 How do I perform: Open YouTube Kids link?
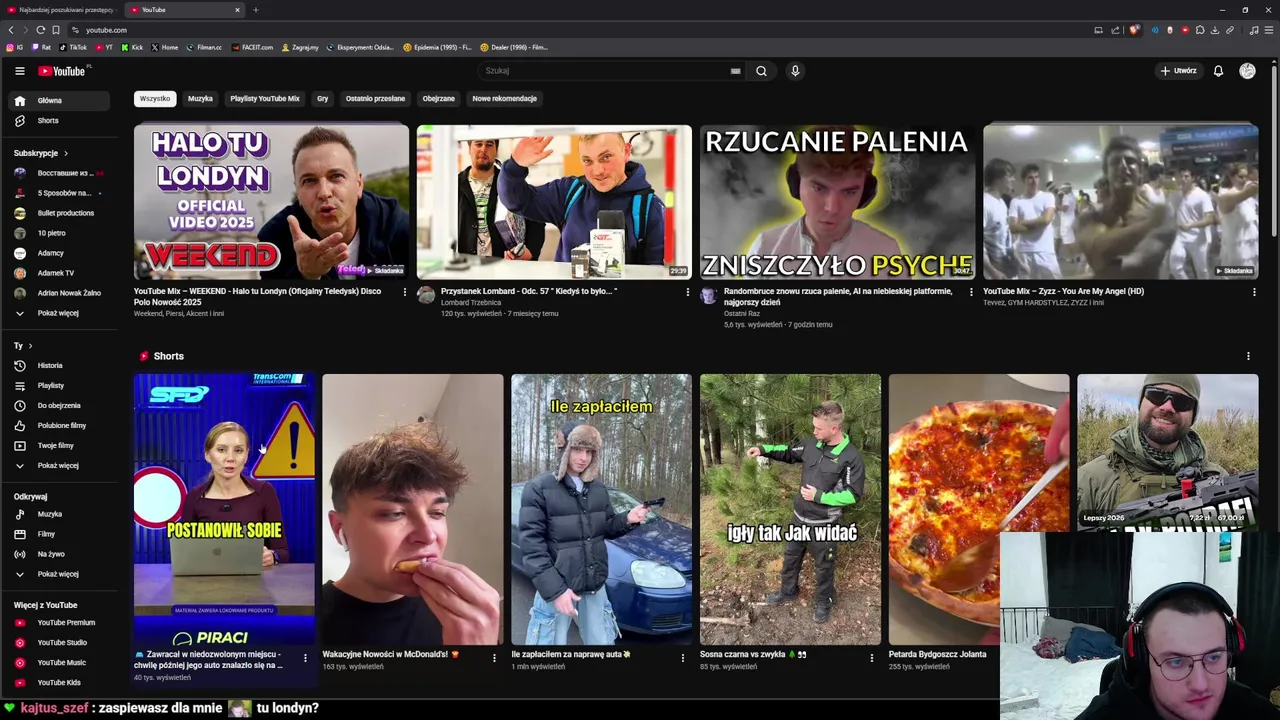[59, 682]
